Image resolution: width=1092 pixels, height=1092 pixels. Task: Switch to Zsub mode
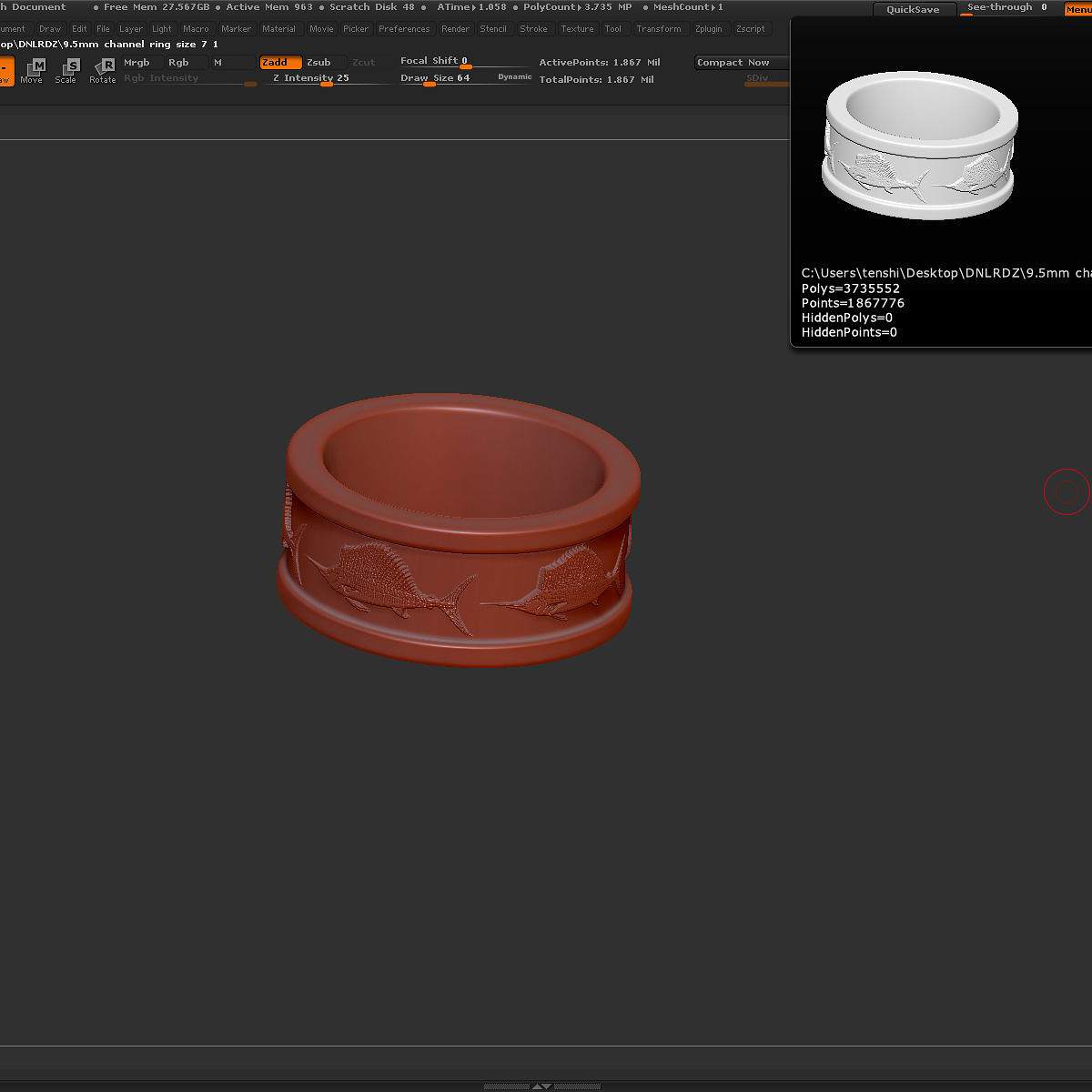pos(325,63)
